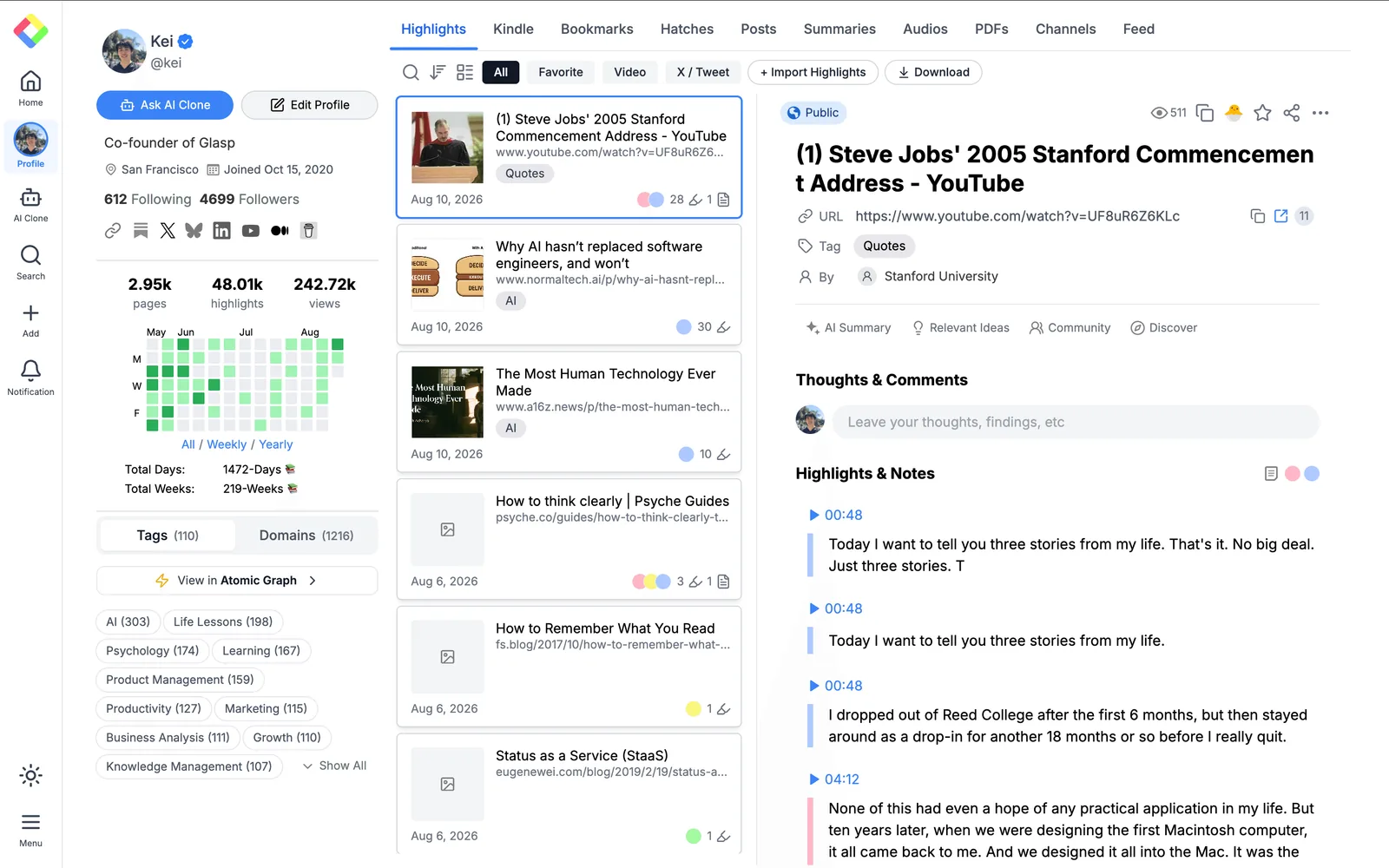Click the Glasp logo at the top left
Screen dimensions: 1389x868
pyautogui.click(x=30, y=31)
